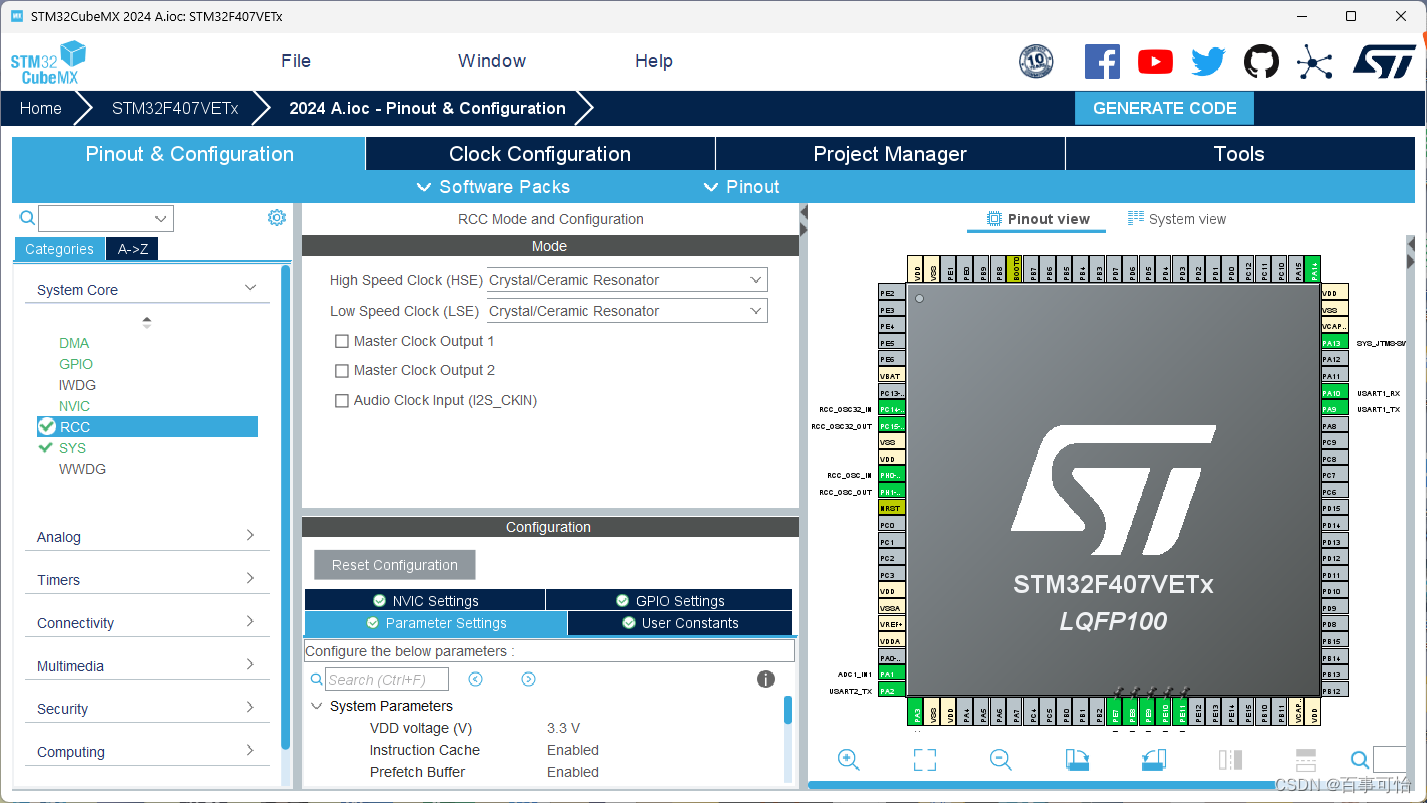Switch to the Clock Configuration tab

tap(539, 153)
